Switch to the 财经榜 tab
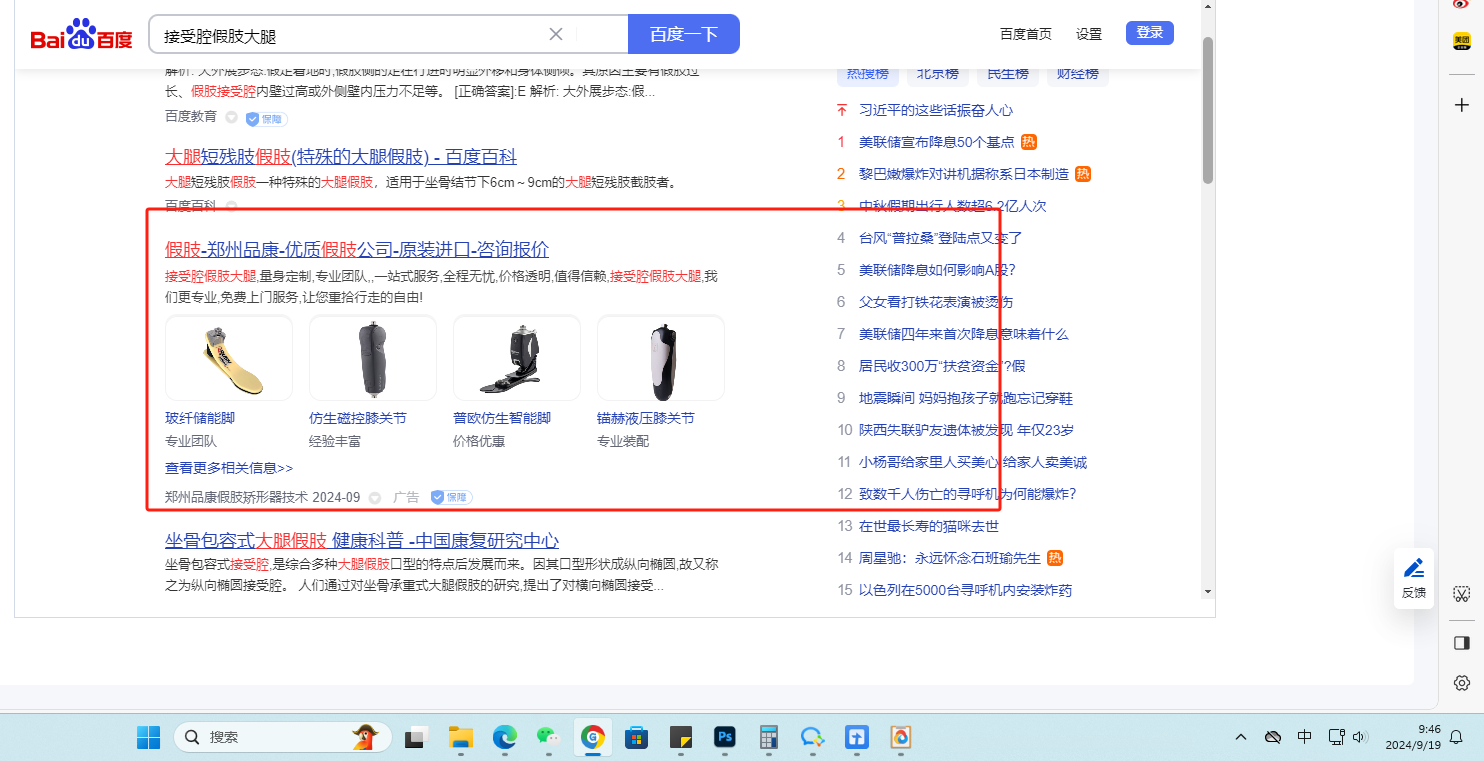This screenshot has width=1484, height=761. pyautogui.click(x=1077, y=74)
